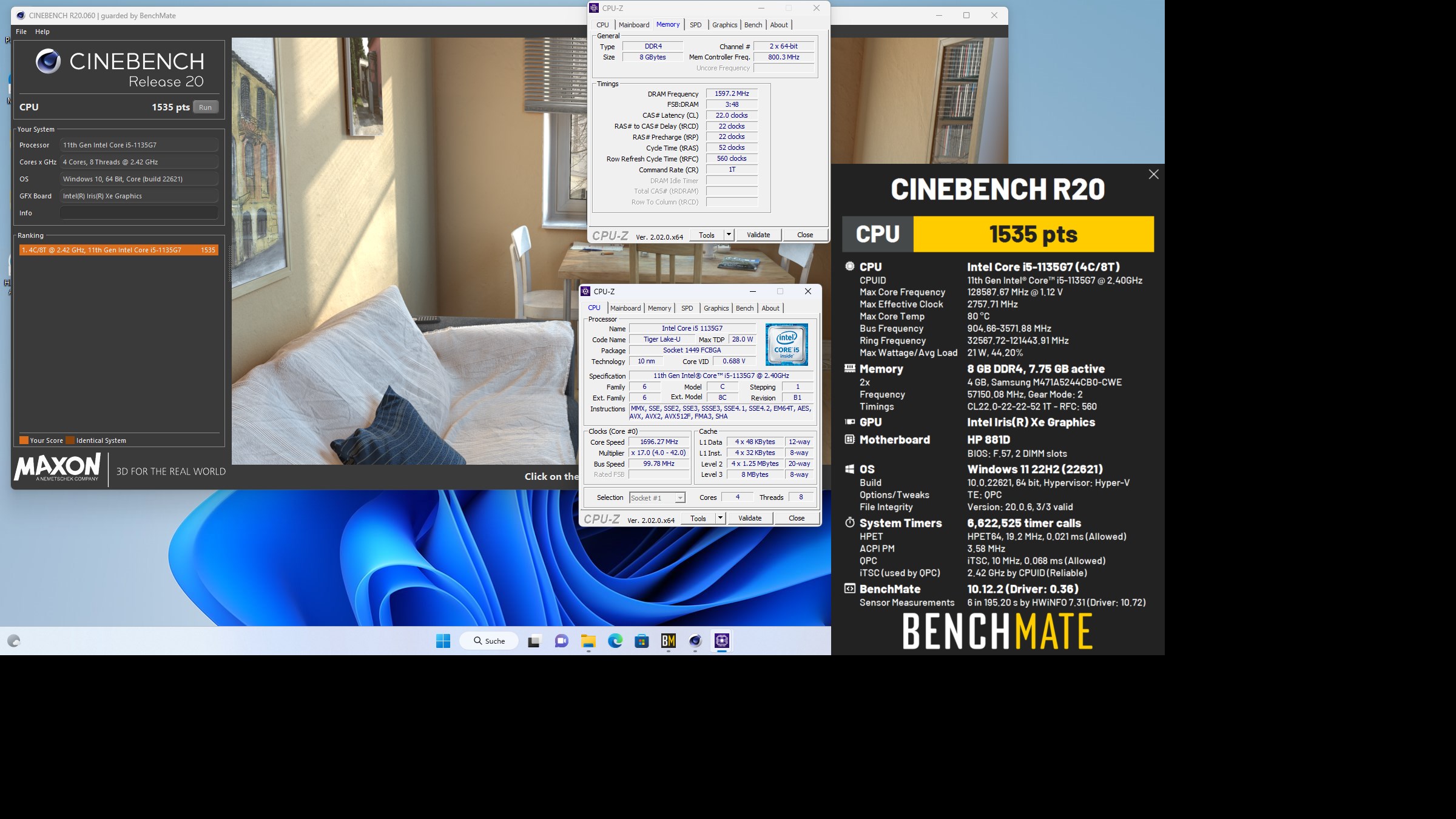This screenshot has height=819, width=1456.
Task: Click the Windows OS icon in BenchMate panel
Action: (x=850, y=469)
